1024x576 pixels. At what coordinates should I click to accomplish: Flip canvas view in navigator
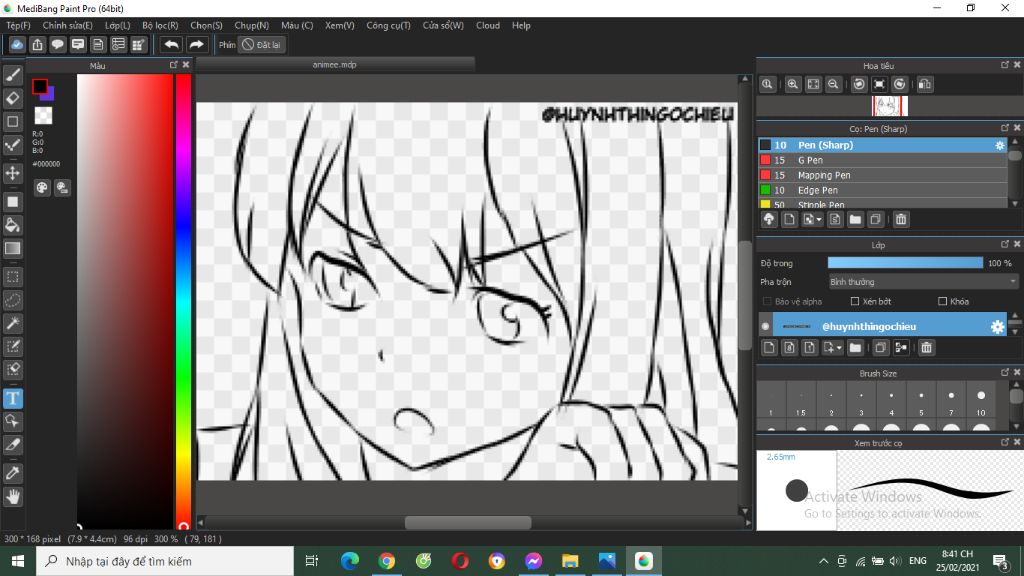925,84
